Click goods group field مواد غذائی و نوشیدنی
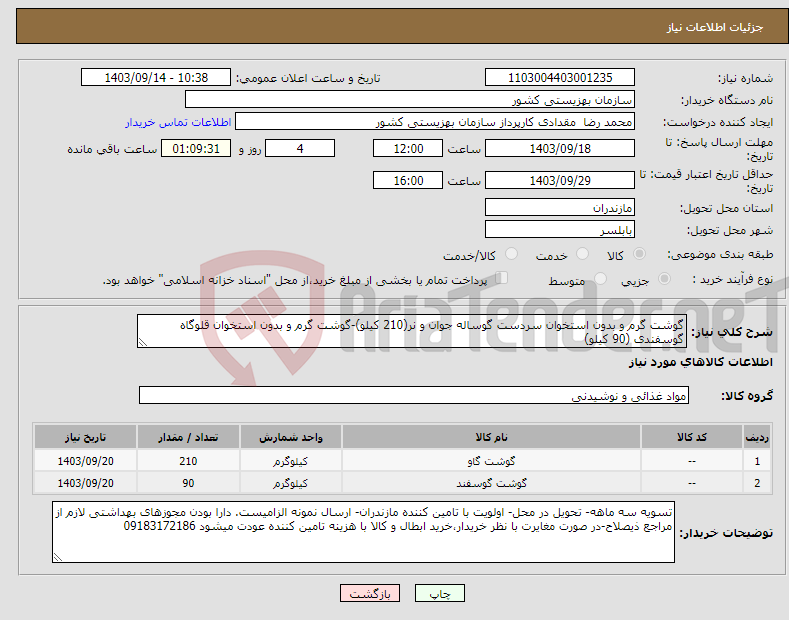Image resolution: width=789 pixels, height=620 pixels. pos(414,396)
